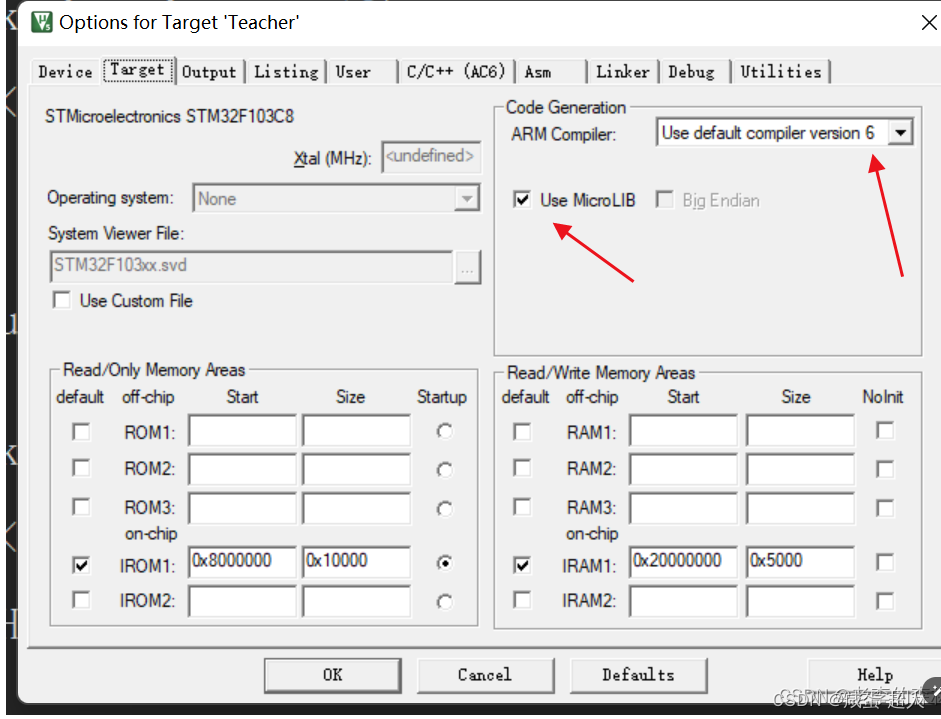Check the RAM1 default checkbox
The height and width of the screenshot is (719, 941).
tap(522, 432)
